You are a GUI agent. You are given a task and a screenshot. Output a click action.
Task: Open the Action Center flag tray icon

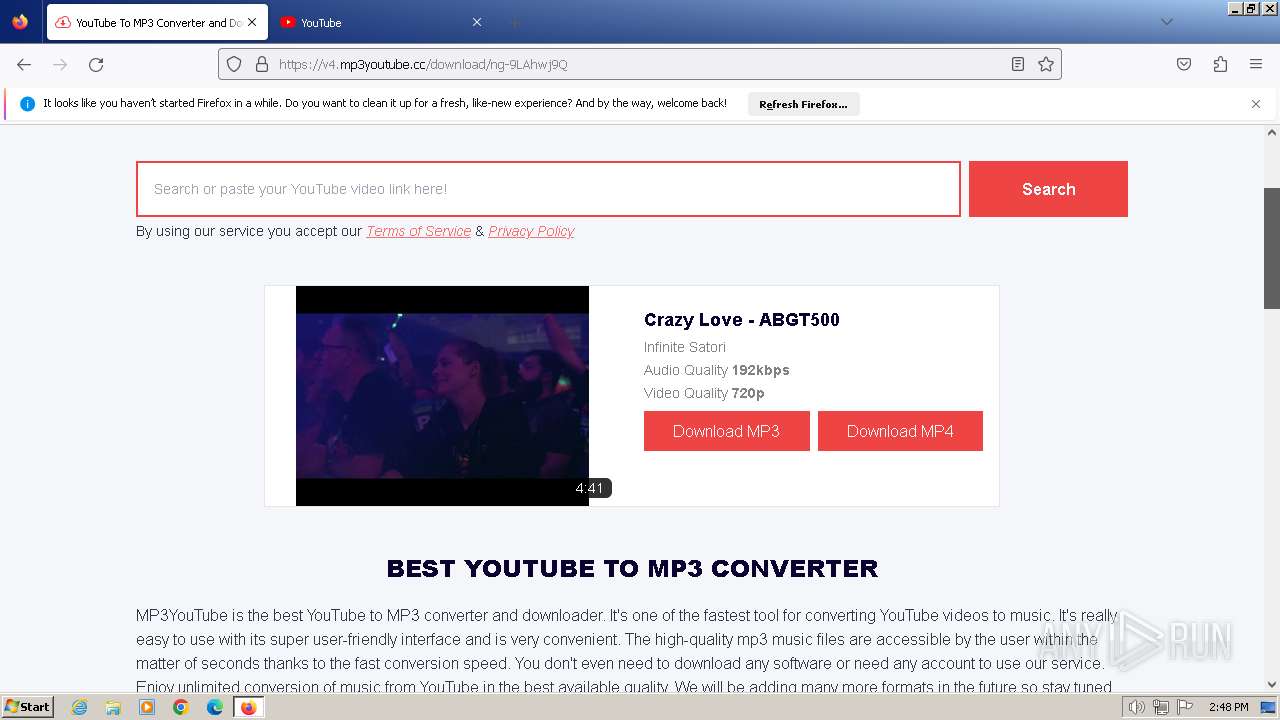pos(1184,707)
